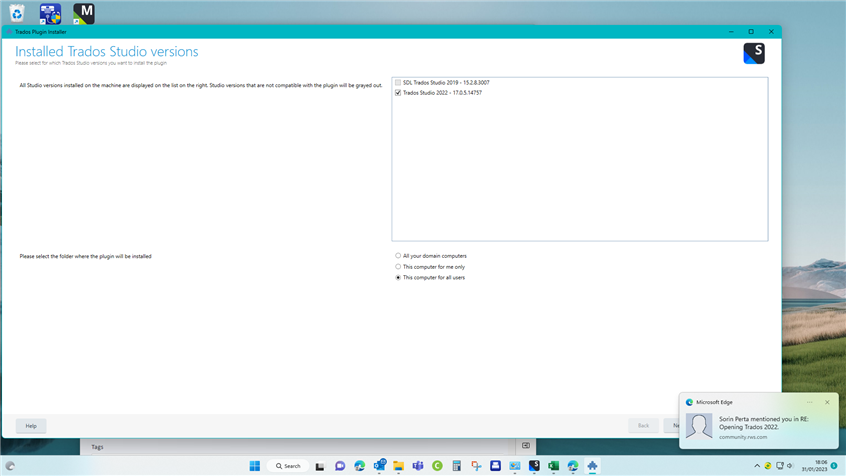846x476 pixels.
Task: Open the blue shield shortcut on the desktop
Action: click(x=50, y=13)
